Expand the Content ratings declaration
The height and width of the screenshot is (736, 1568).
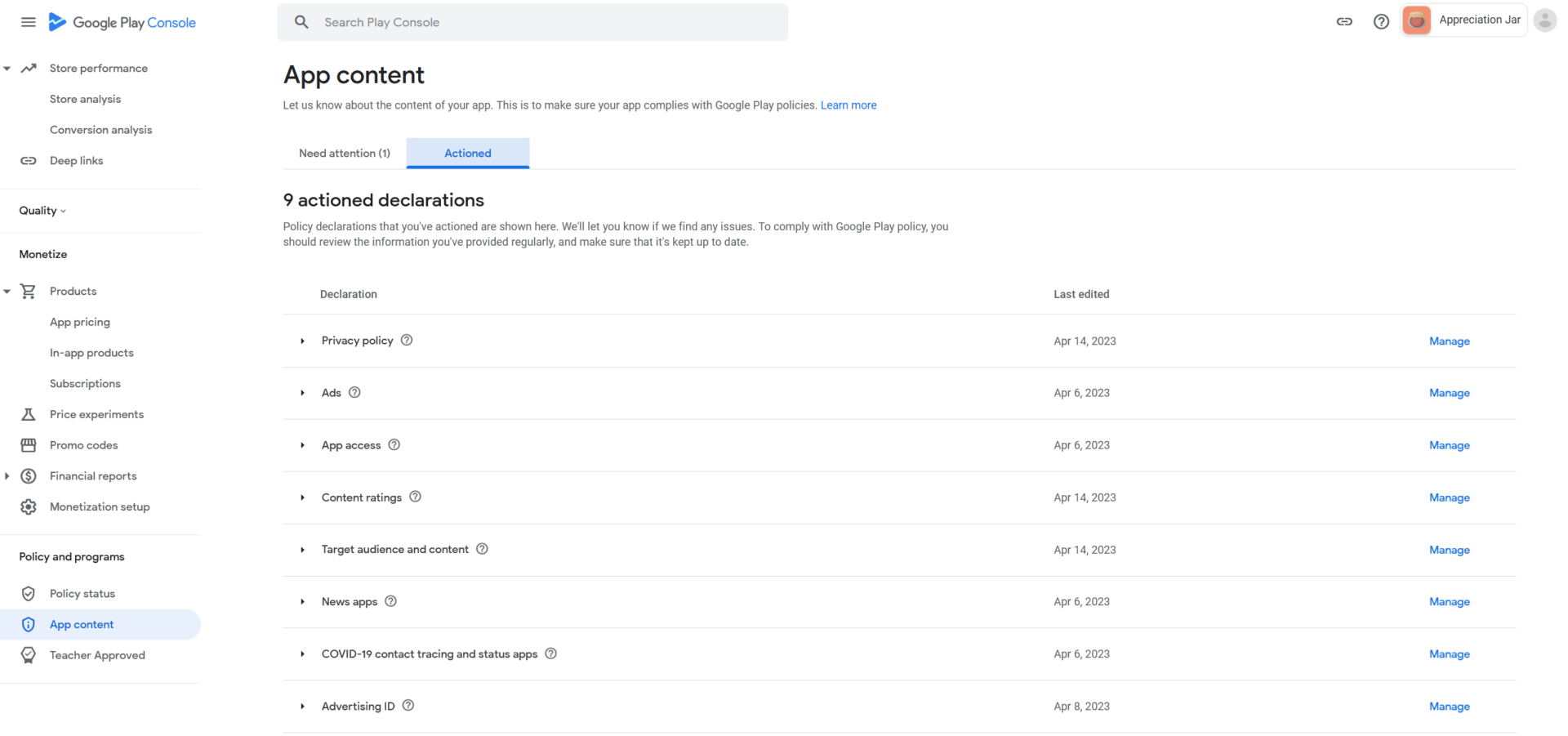click(301, 497)
